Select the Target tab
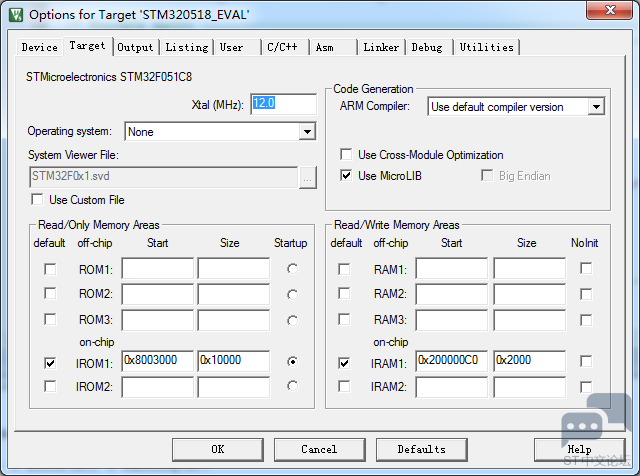The width and height of the screenshot is (640, 476). tap(87, 46)
